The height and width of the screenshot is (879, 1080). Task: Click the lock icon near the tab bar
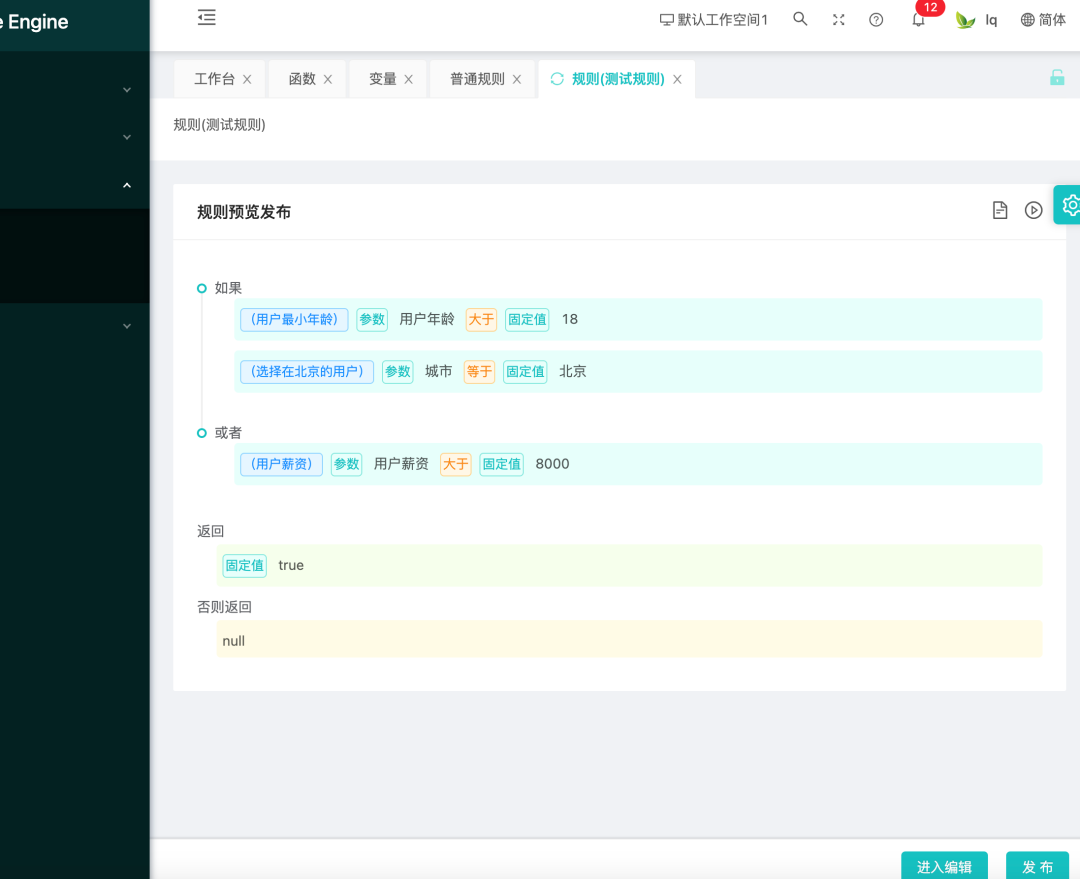click(x=1057, y=77)
